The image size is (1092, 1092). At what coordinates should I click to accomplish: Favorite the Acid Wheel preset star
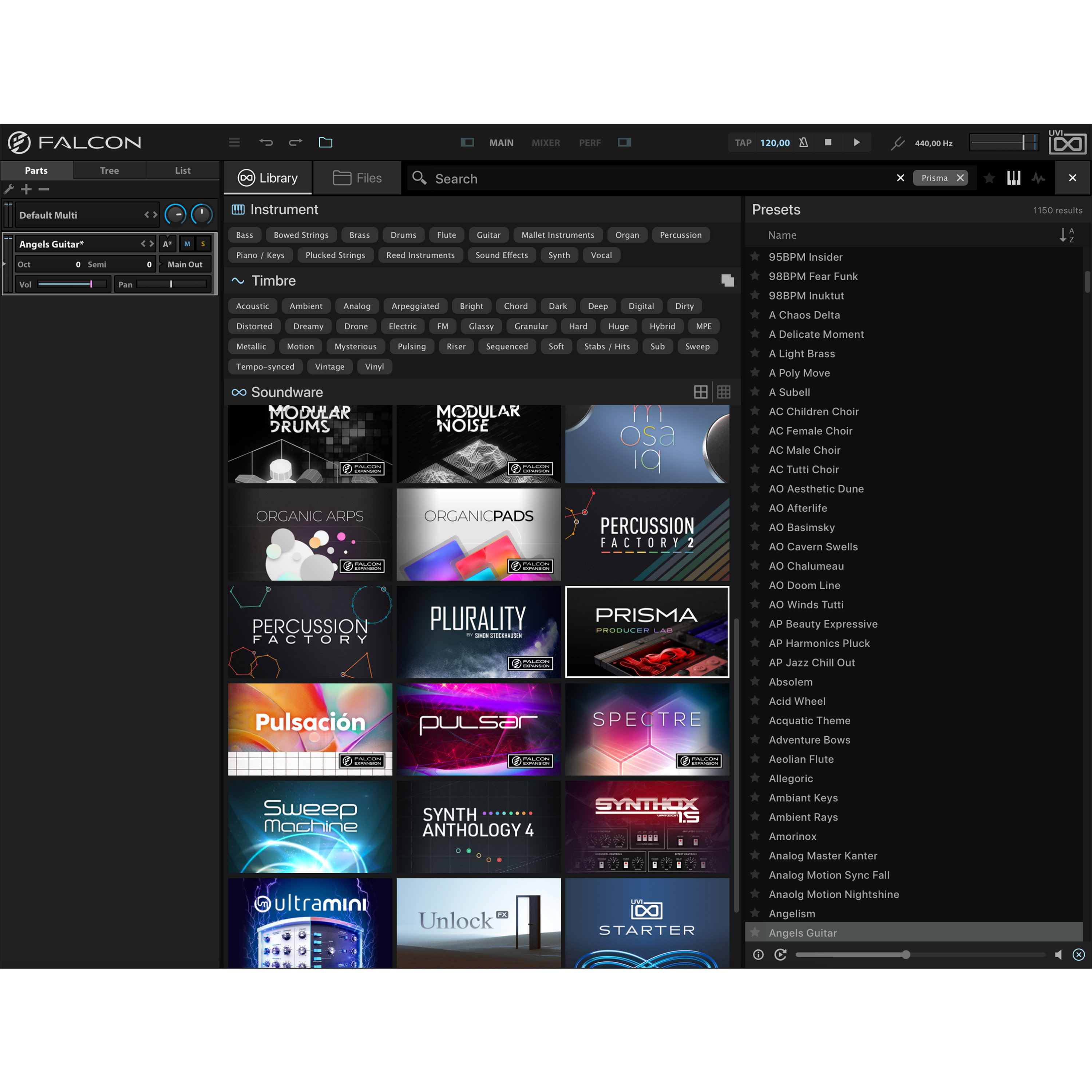[x=755, y=701]
